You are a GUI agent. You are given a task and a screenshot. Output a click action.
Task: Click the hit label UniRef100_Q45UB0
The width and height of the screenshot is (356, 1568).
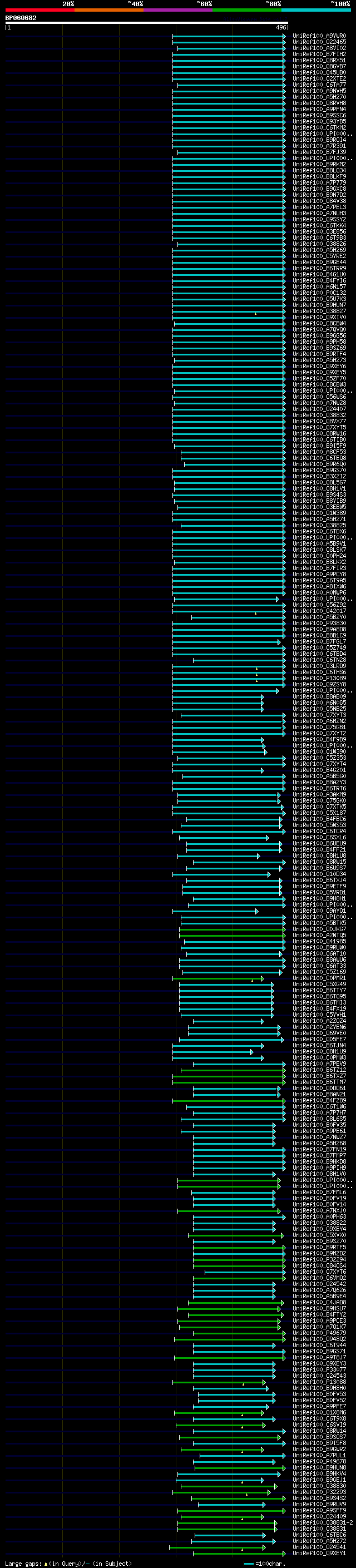tap(319, 72)
